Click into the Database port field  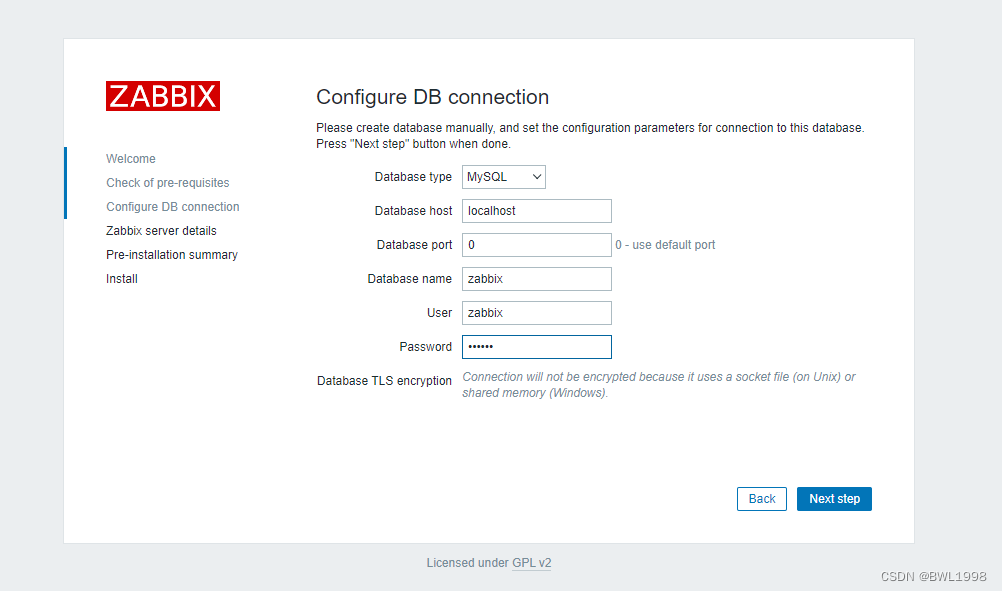537,245
